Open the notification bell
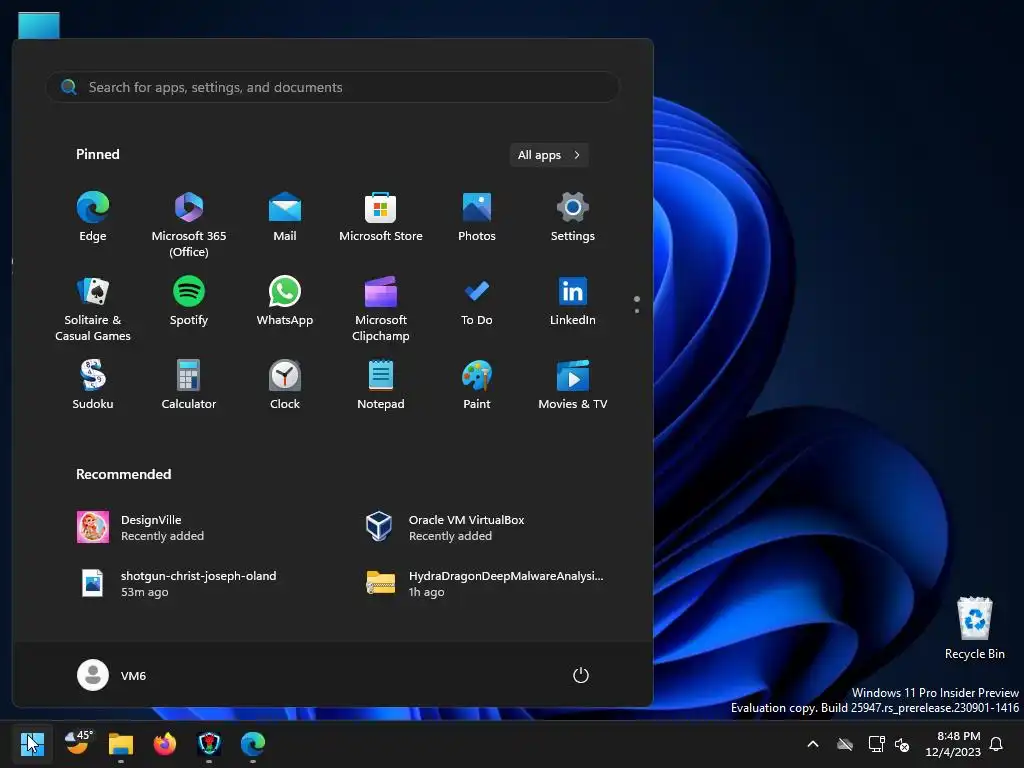The width and height of the screenshot is (1024, 768). tap(997, 744)
